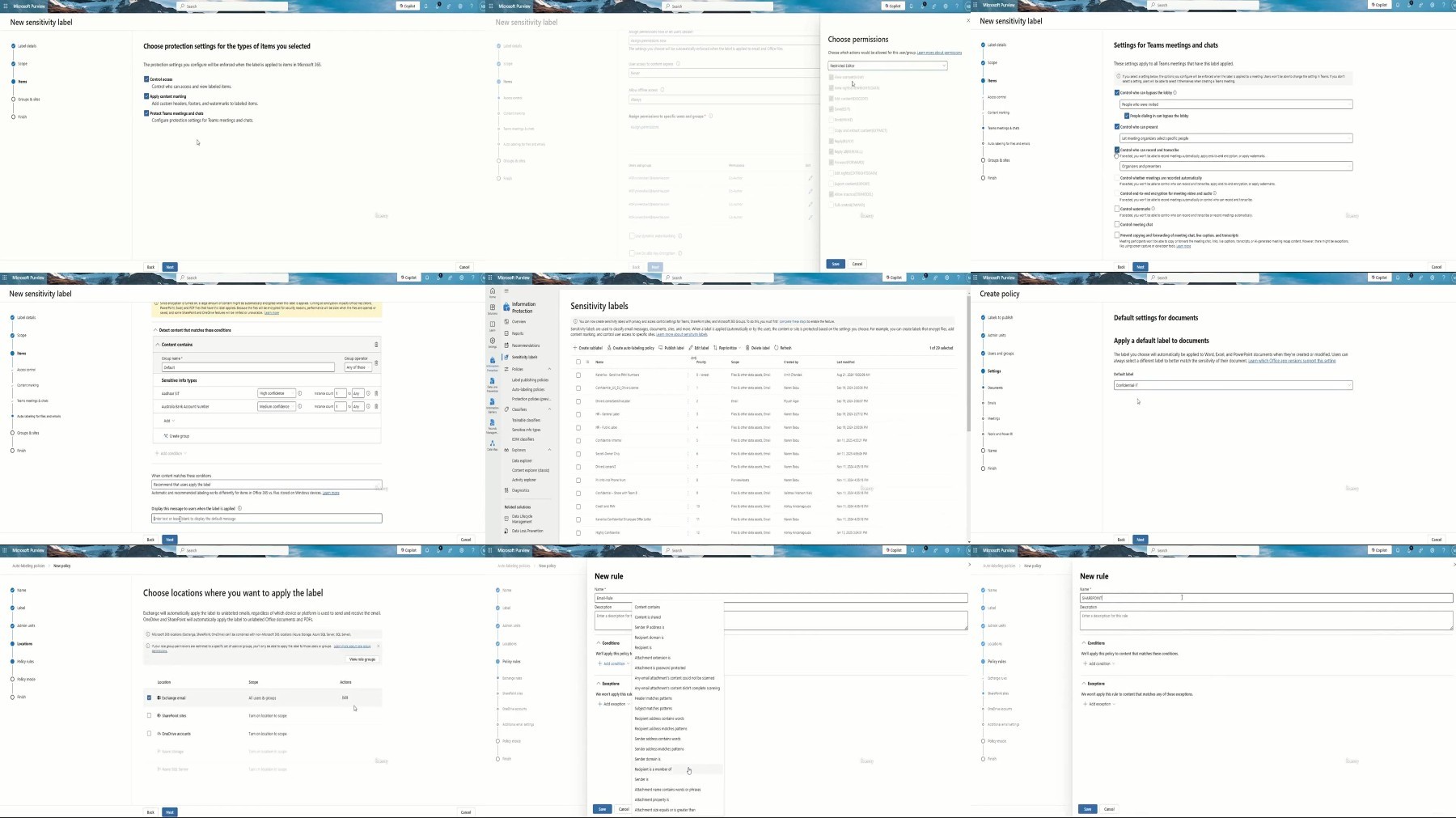Select Data Map icon in left rail

tap(492, 444)
